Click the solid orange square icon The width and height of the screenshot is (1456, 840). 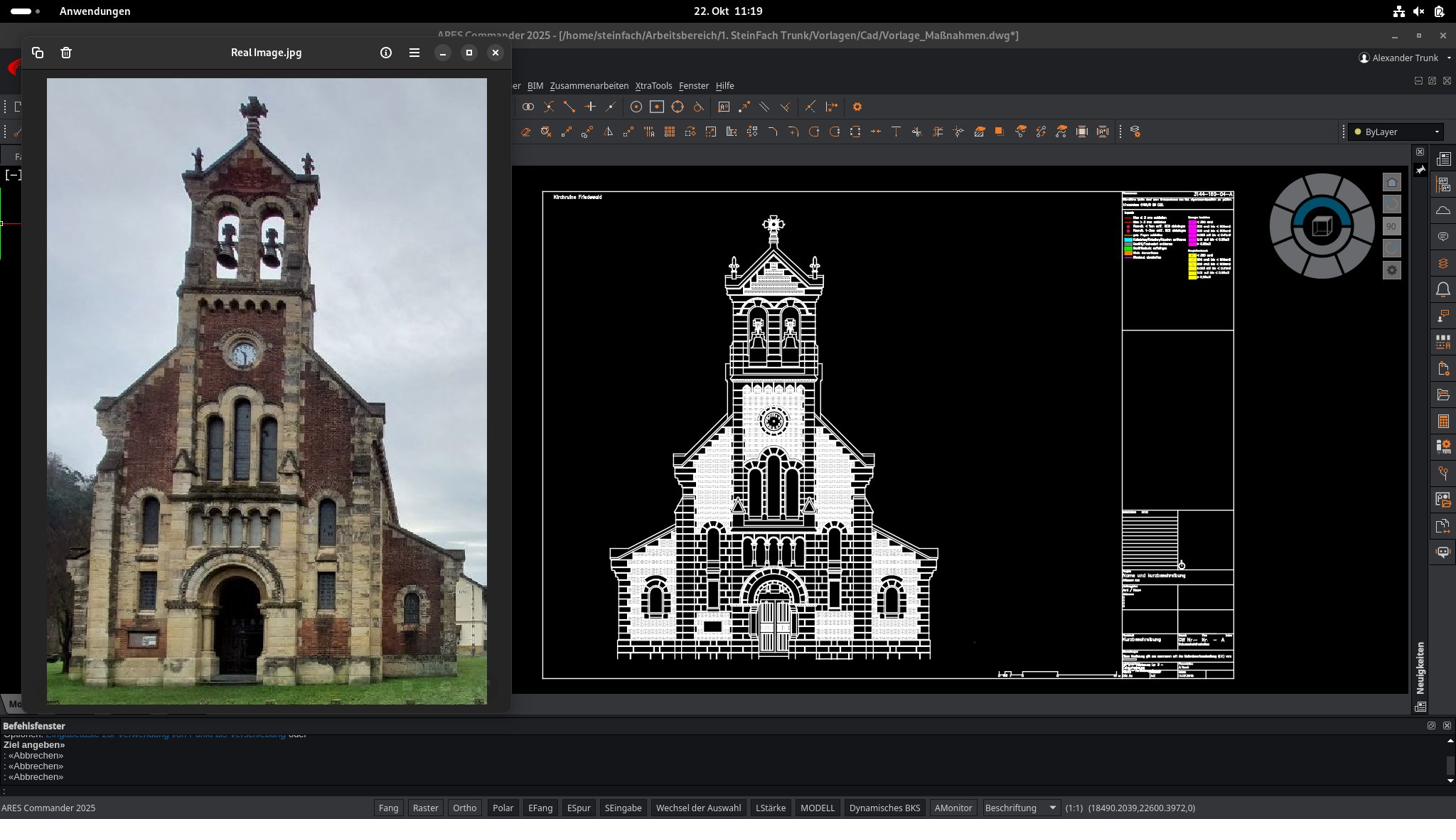(x=999, y=132)
